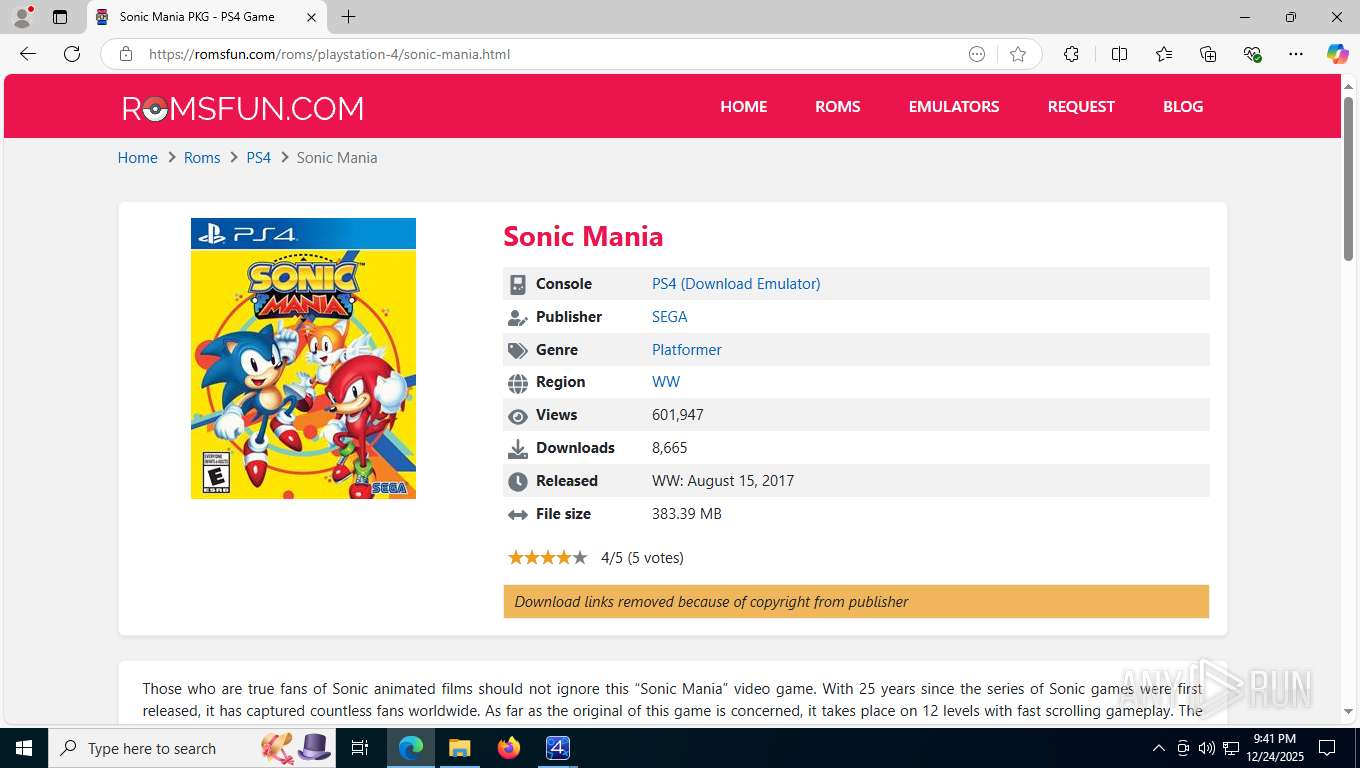Open the ROMS menu item
The height and width of the screenshot is (768, 1360).
(x=838, y=106)
